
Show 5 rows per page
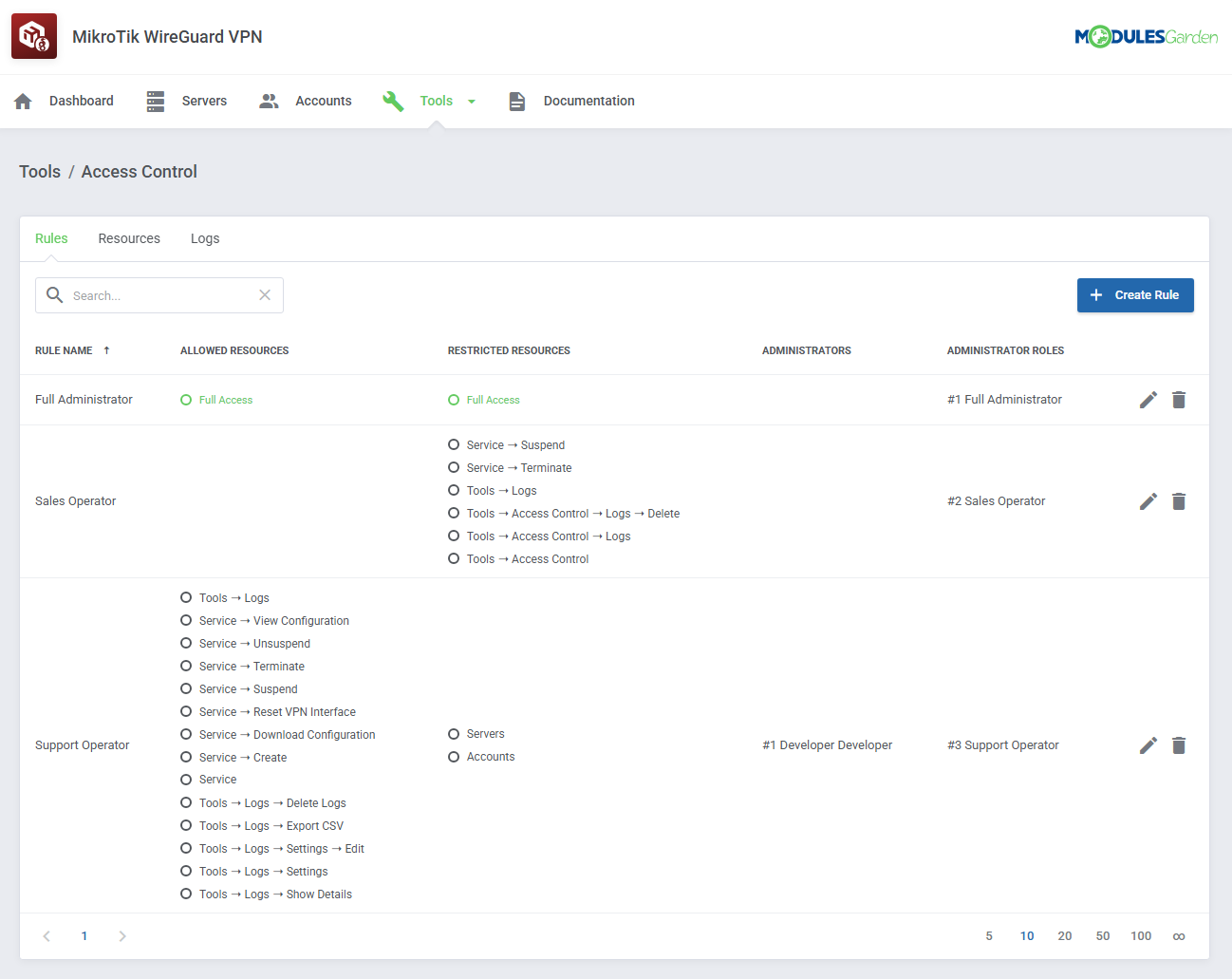tap(989, 936)
